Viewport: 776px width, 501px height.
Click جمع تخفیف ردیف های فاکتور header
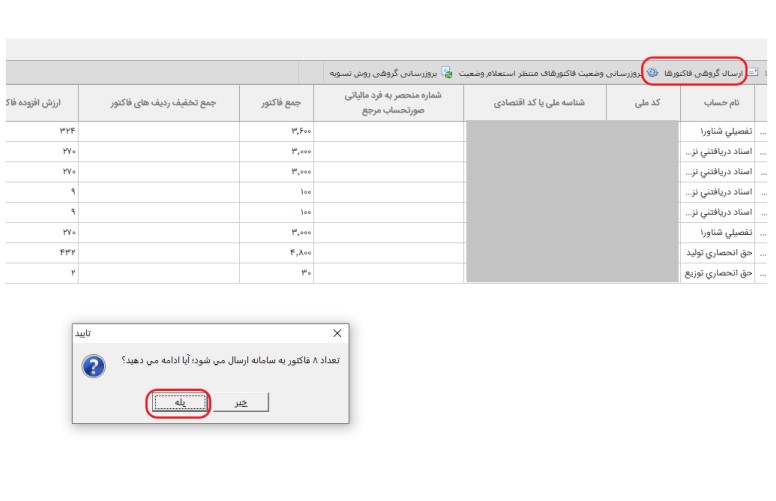tap(158, 102)
